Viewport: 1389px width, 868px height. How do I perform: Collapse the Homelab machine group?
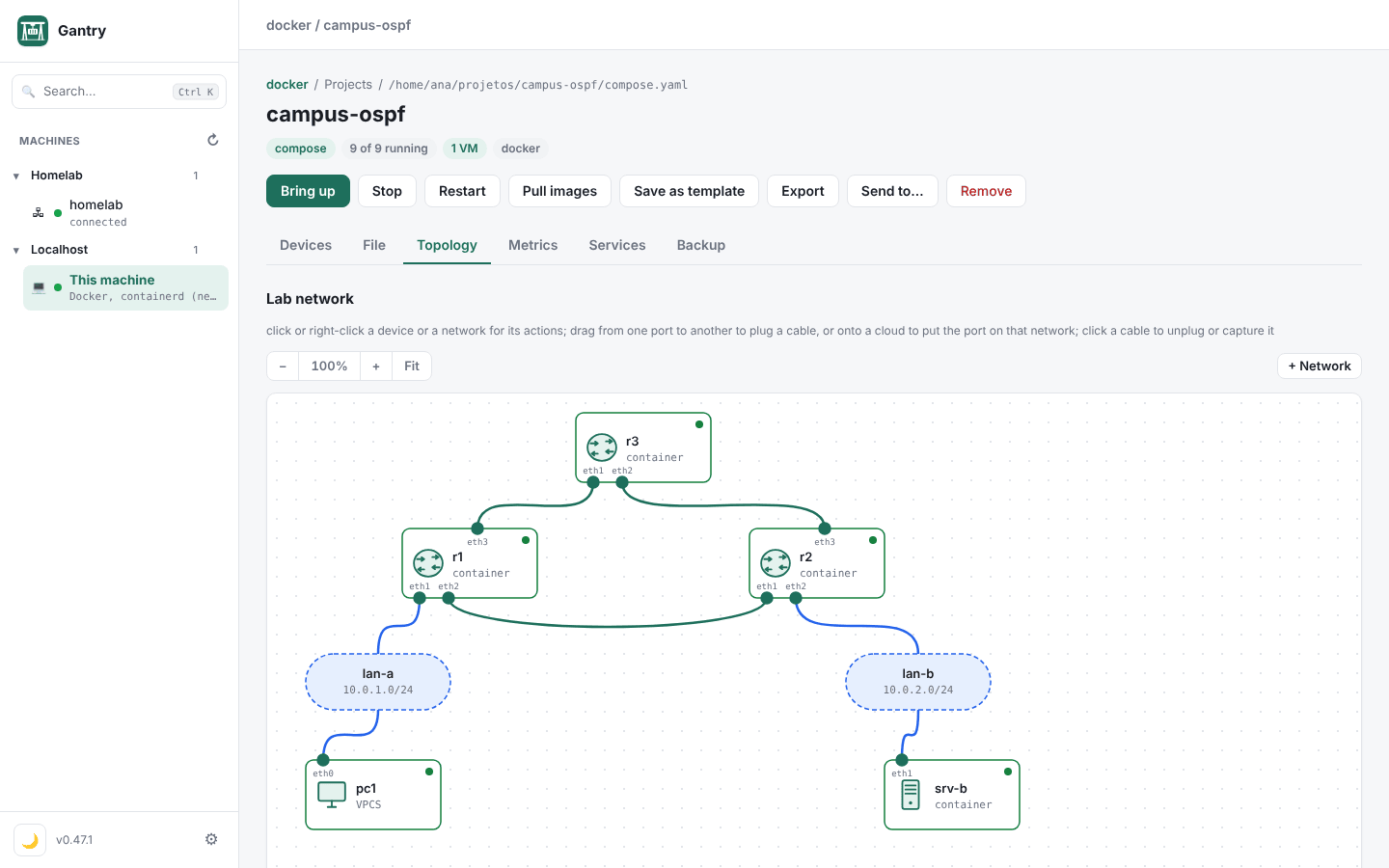16,176
